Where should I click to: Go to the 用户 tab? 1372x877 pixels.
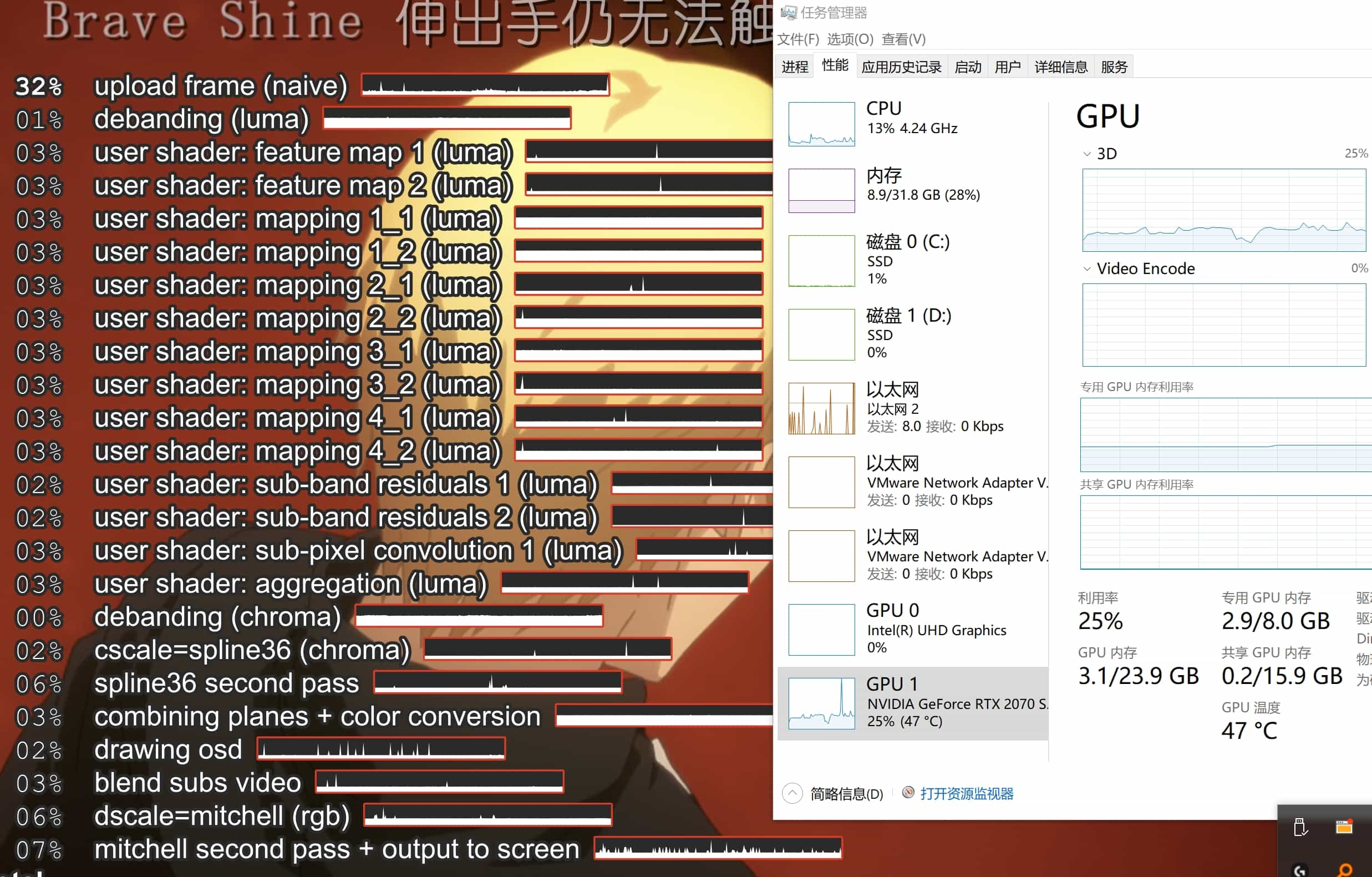(1007, 67)
